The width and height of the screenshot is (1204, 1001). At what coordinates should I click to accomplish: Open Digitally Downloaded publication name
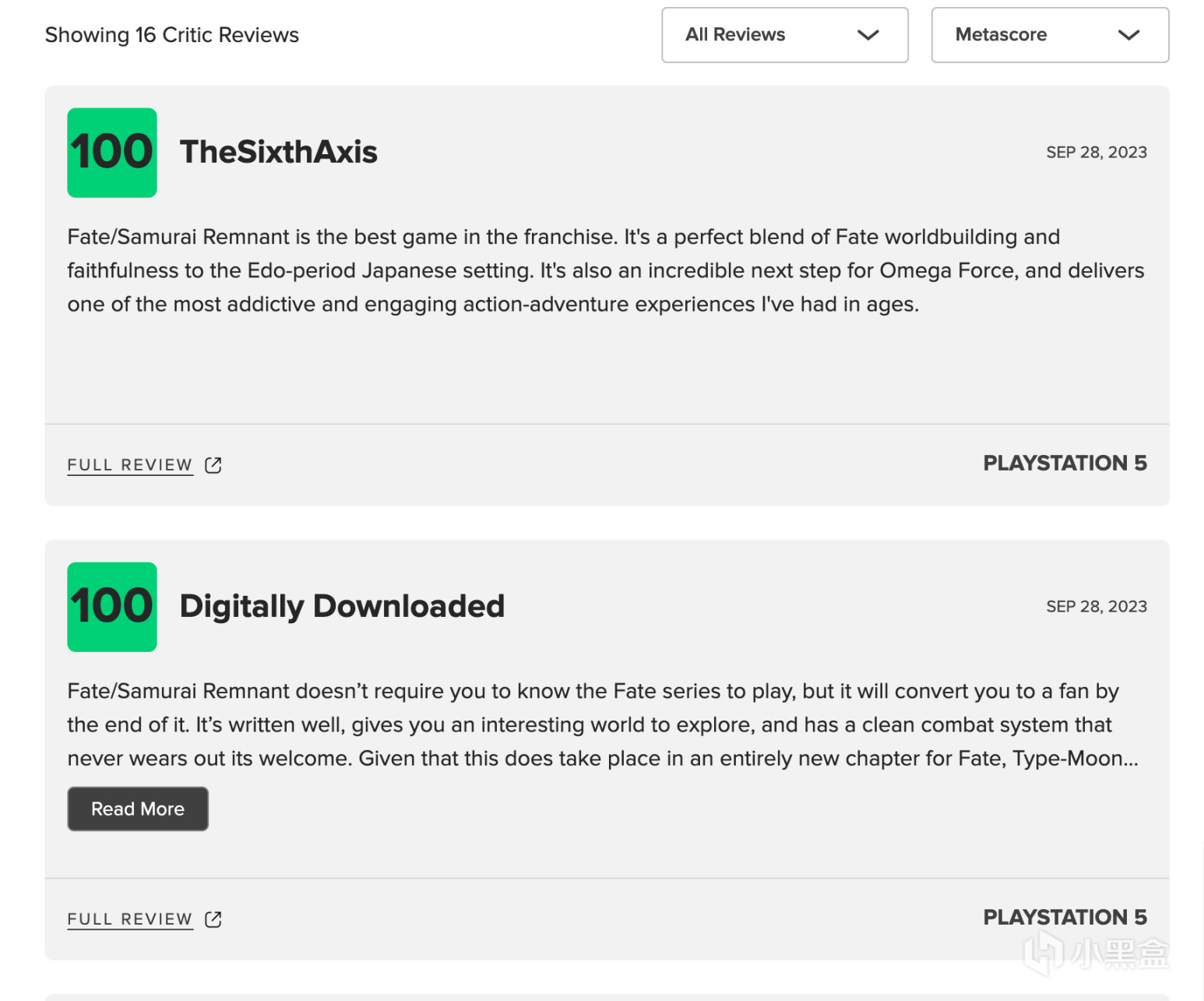pyautogui.click(x=342, y=606)
